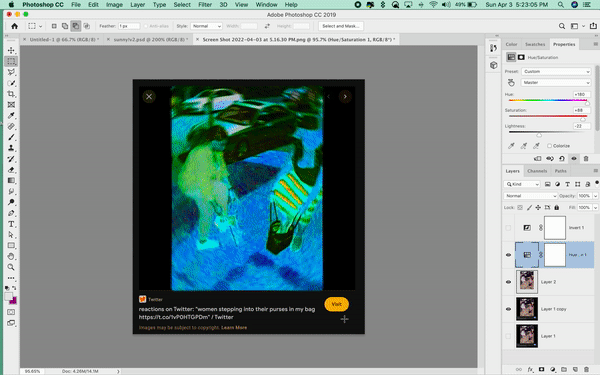Image resolution: width=600 pixels, height=375 pixels.
Task: Click the Learn More link in image
Action: [234, 328]
